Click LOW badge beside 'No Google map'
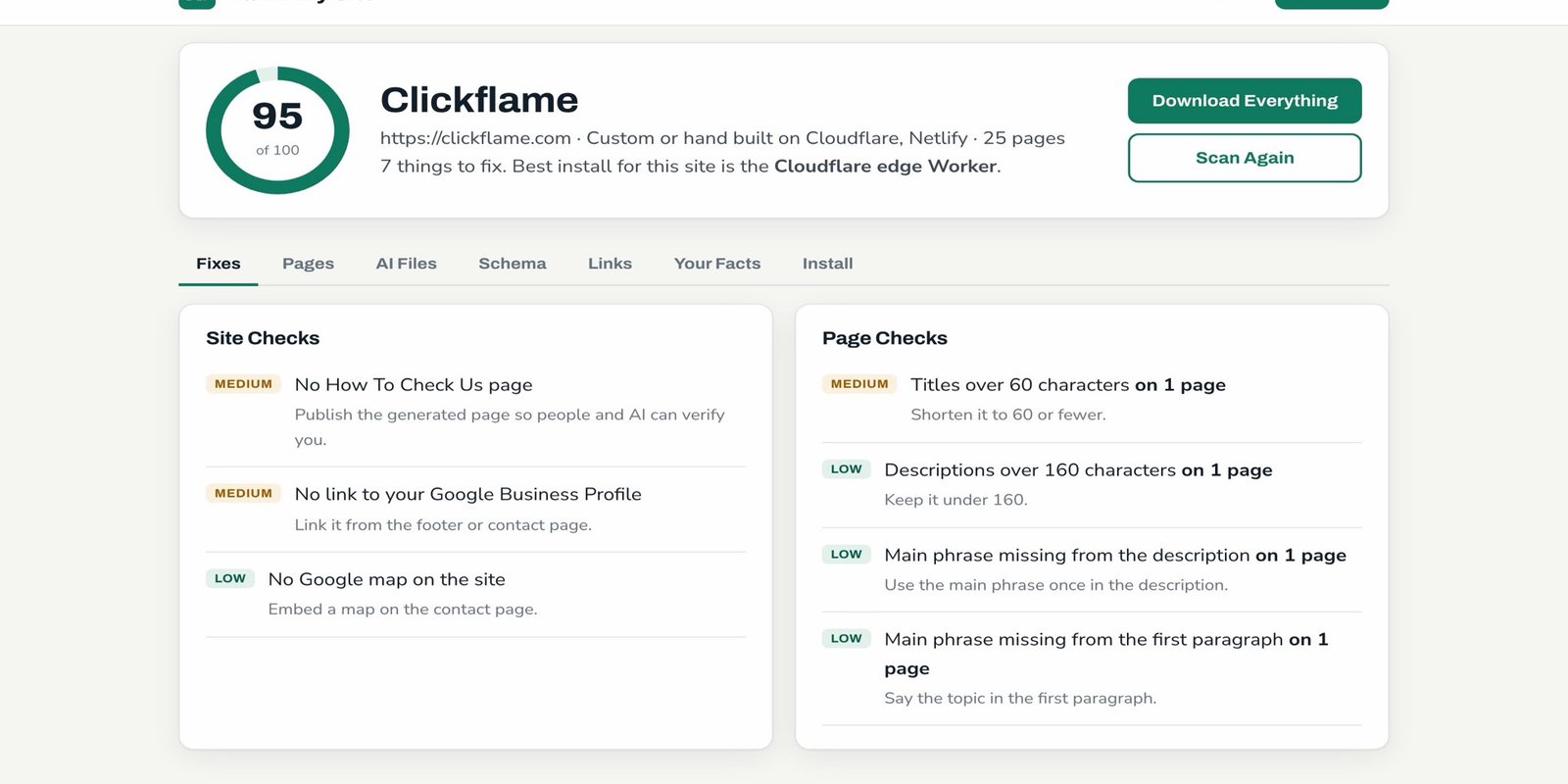The width and height of the screenshot is (1568, 784). 230,579
